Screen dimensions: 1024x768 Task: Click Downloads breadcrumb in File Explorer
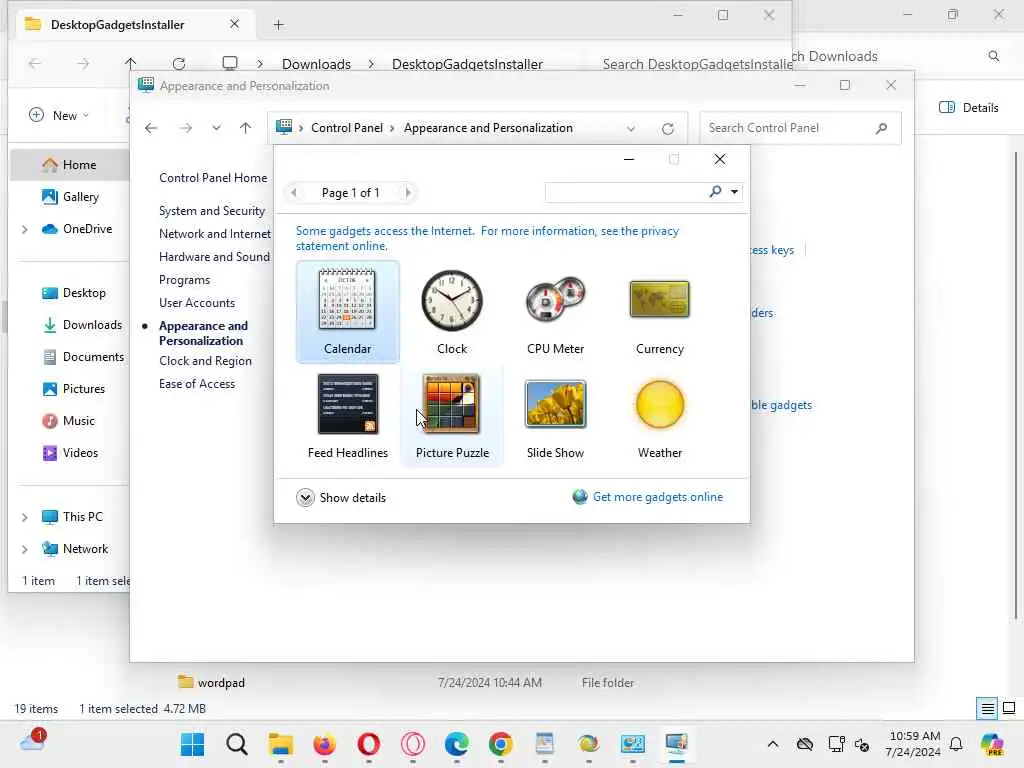pos(316,64)
